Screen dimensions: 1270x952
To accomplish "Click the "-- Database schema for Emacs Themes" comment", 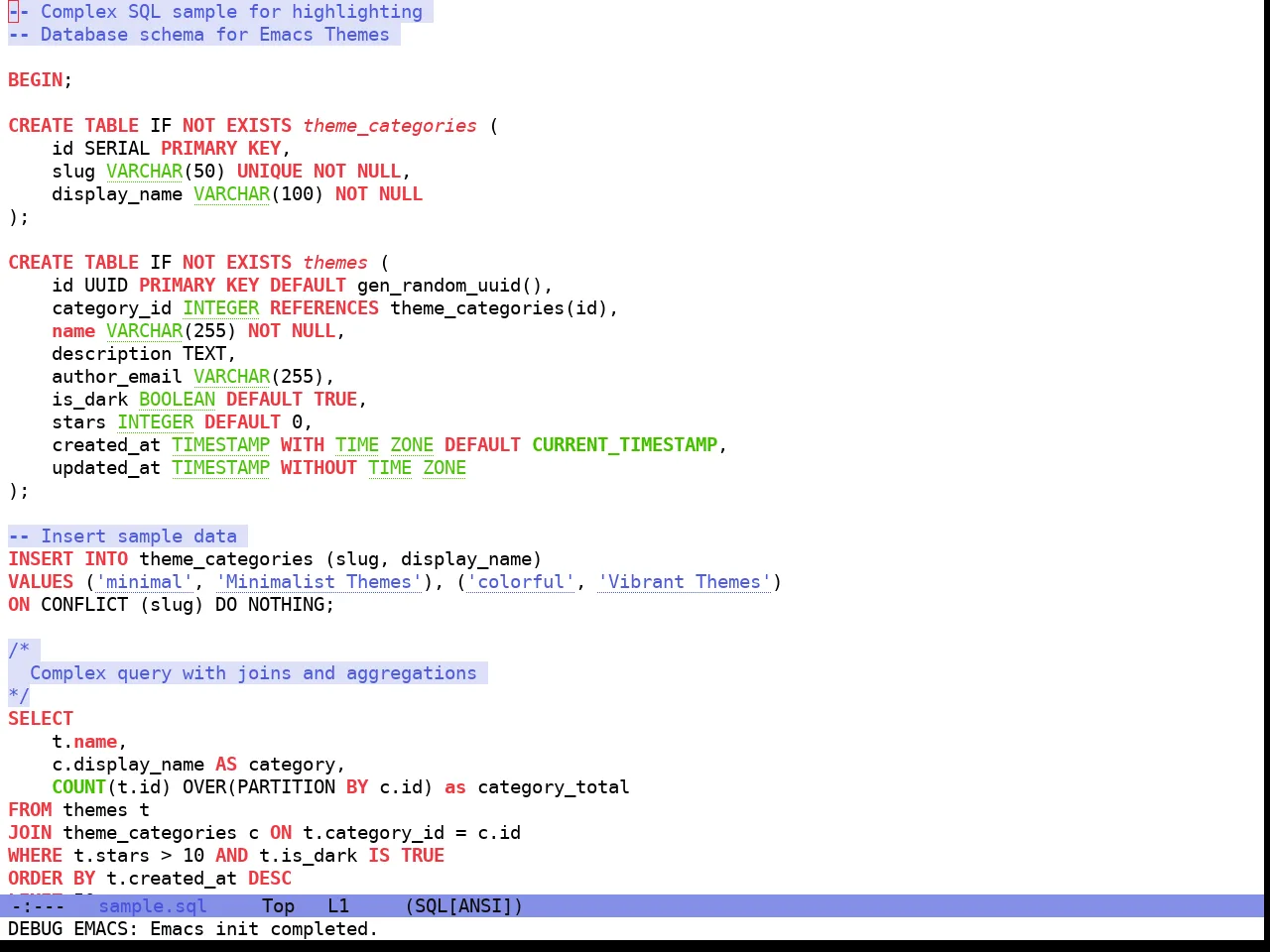I will coord(198,35).
